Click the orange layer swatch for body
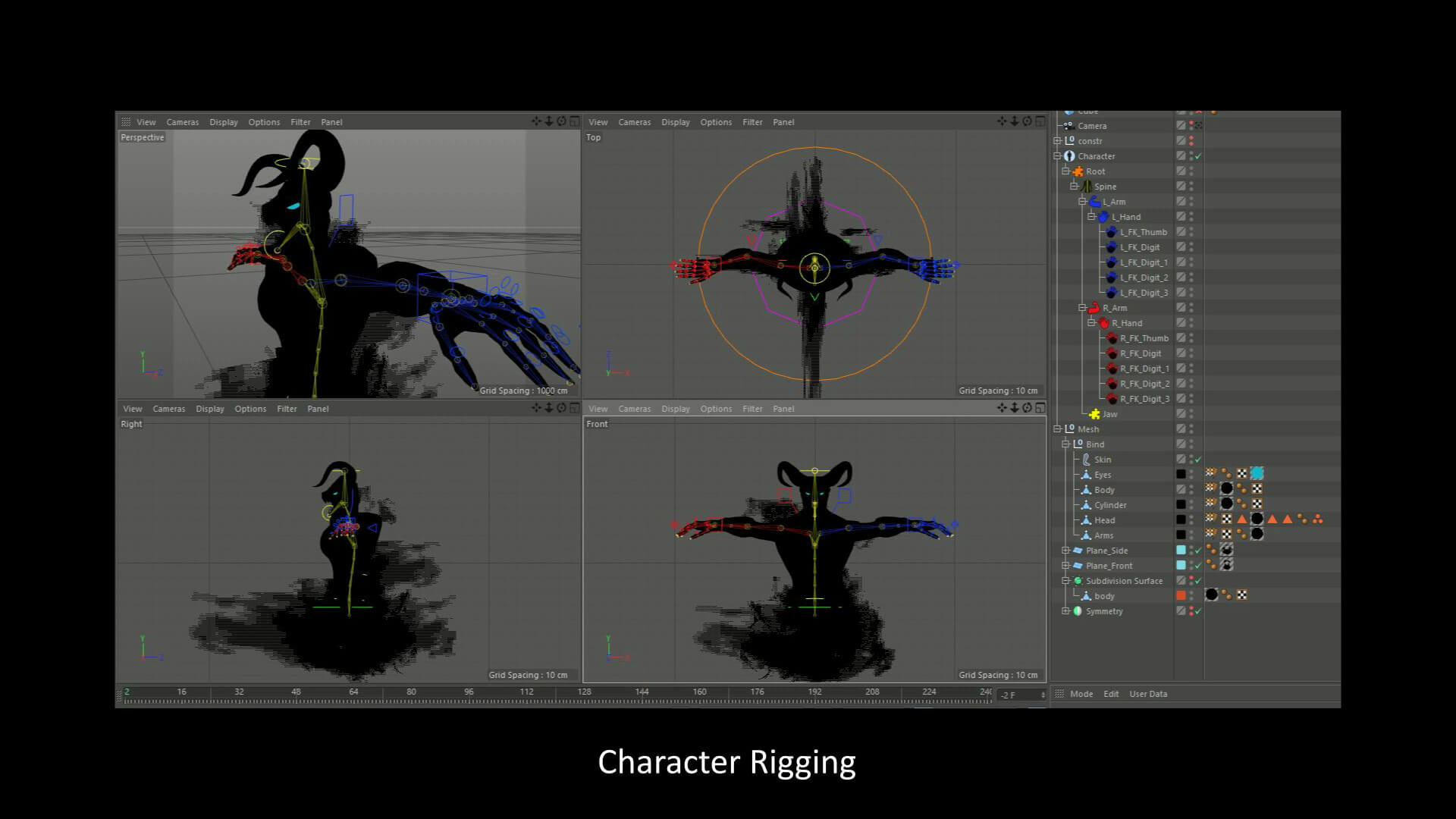The height and width of the screenshot is (819, 1456). point(1181,595)
